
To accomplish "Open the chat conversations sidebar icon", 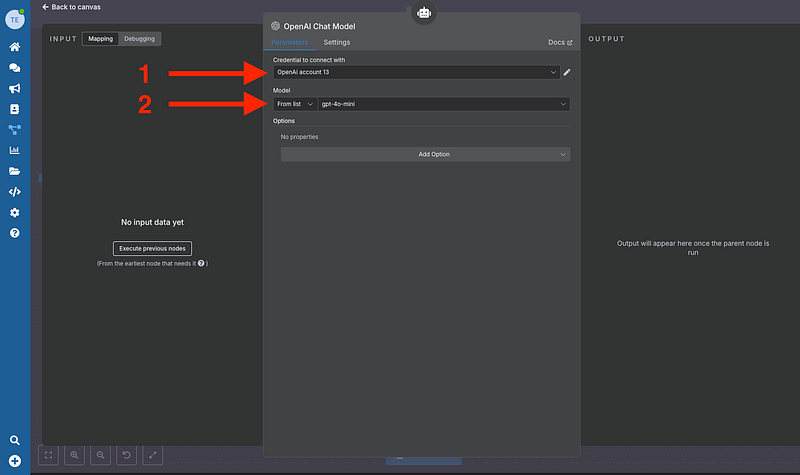I will click(x=15, y=68).
